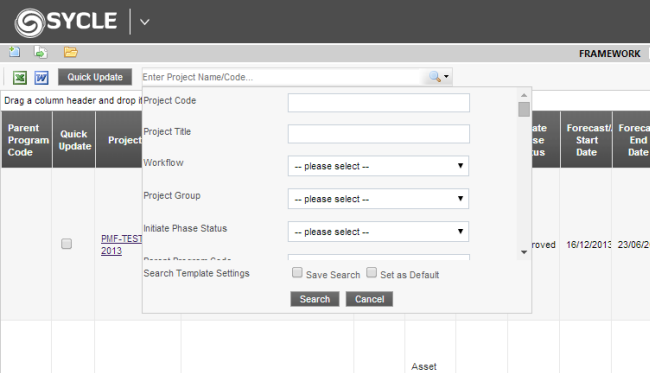Enable the Set as Default checkbox

371,272
